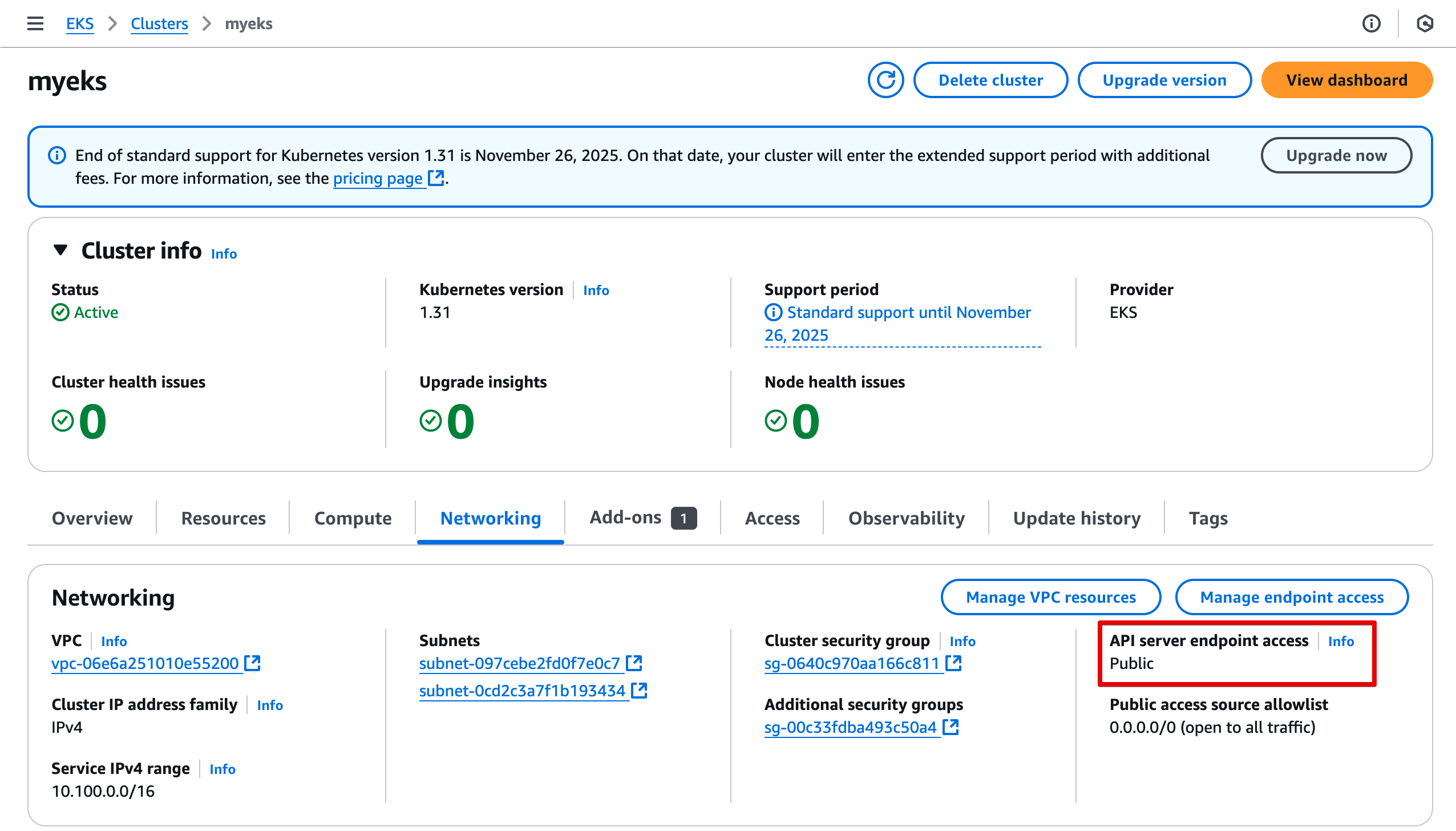
Task: Click the Kubernetes version value 1.31
Action: pos(435,312)
